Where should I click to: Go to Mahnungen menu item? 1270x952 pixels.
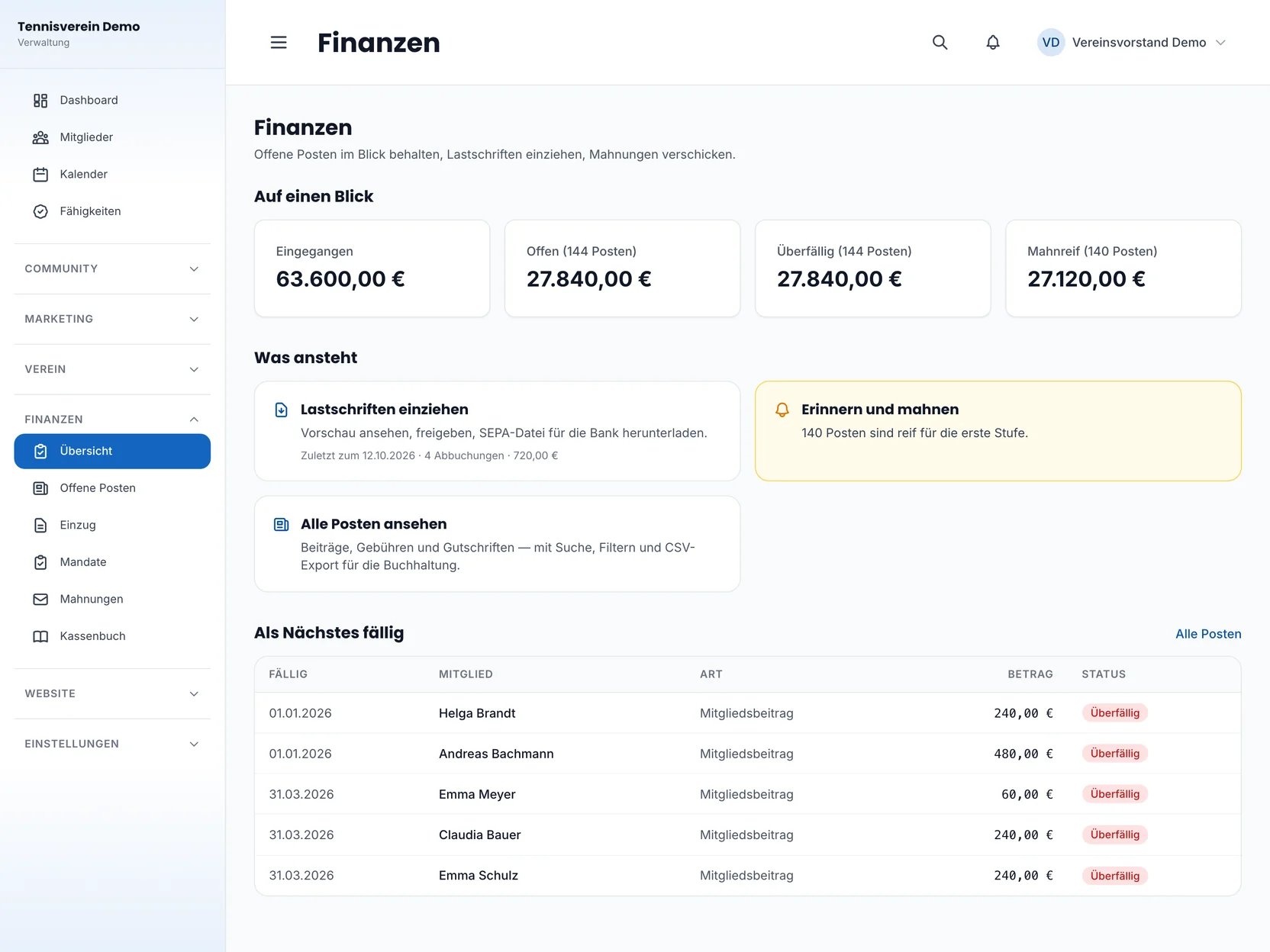pyautogui.click(x=112, y=599)
